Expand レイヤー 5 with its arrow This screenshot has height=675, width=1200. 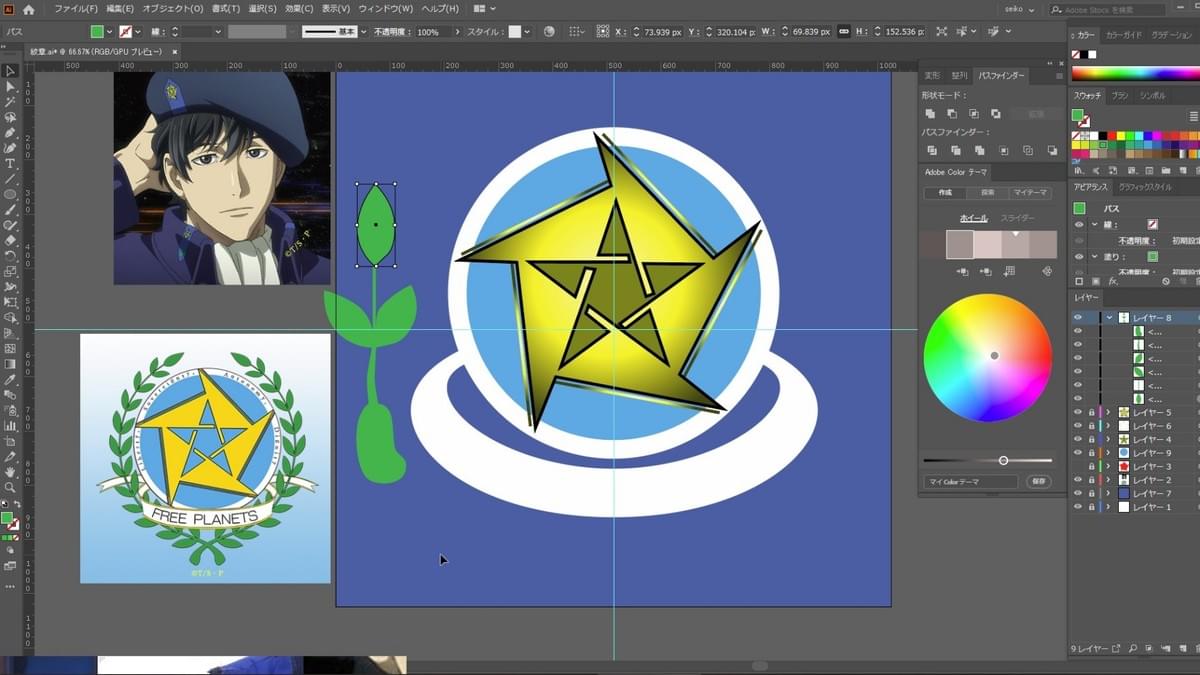click(x=1108, y=412)
